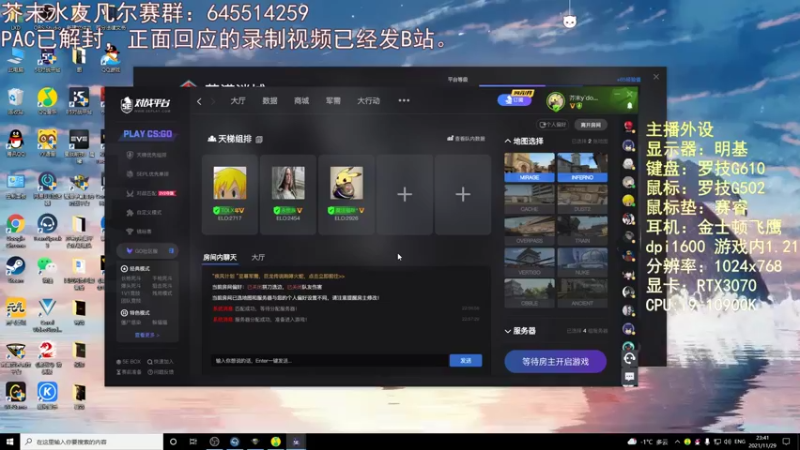Screen dimensions: 800x450
Task: Open the feedback question-mark item
Action: [x=161, y=372]
